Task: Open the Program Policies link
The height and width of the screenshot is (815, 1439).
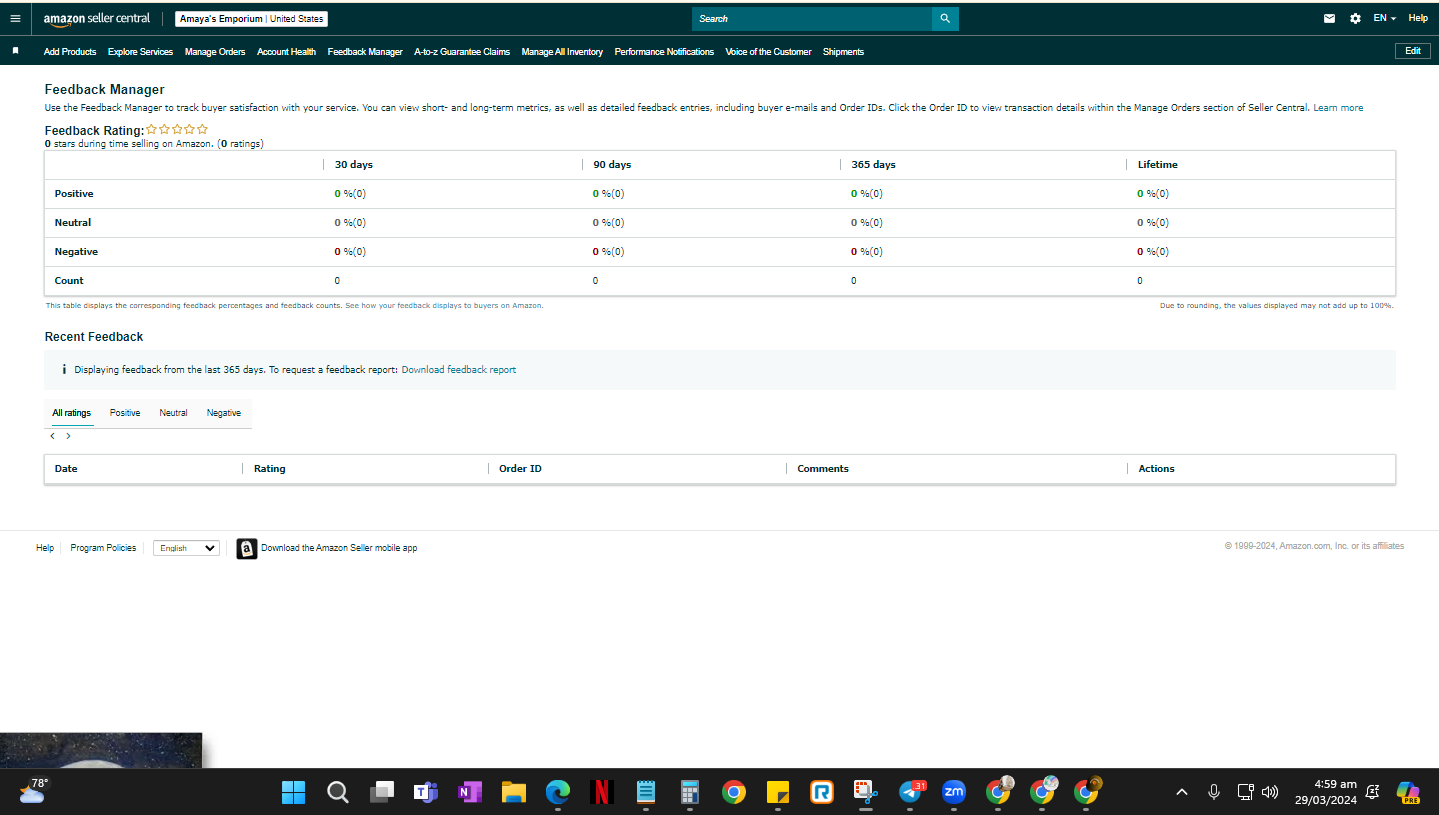Action: pos(103,548)
